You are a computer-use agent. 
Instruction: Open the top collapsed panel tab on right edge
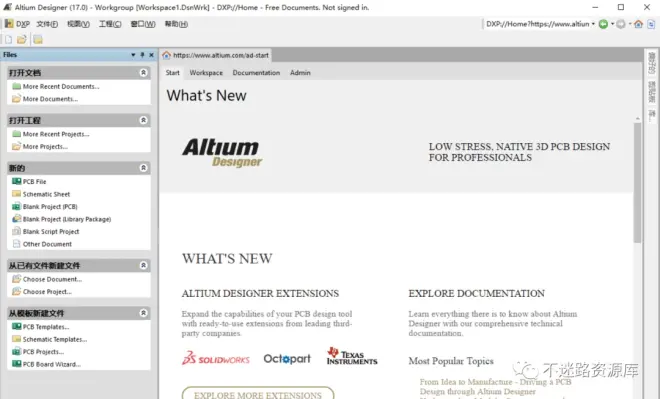coord(652,63)
